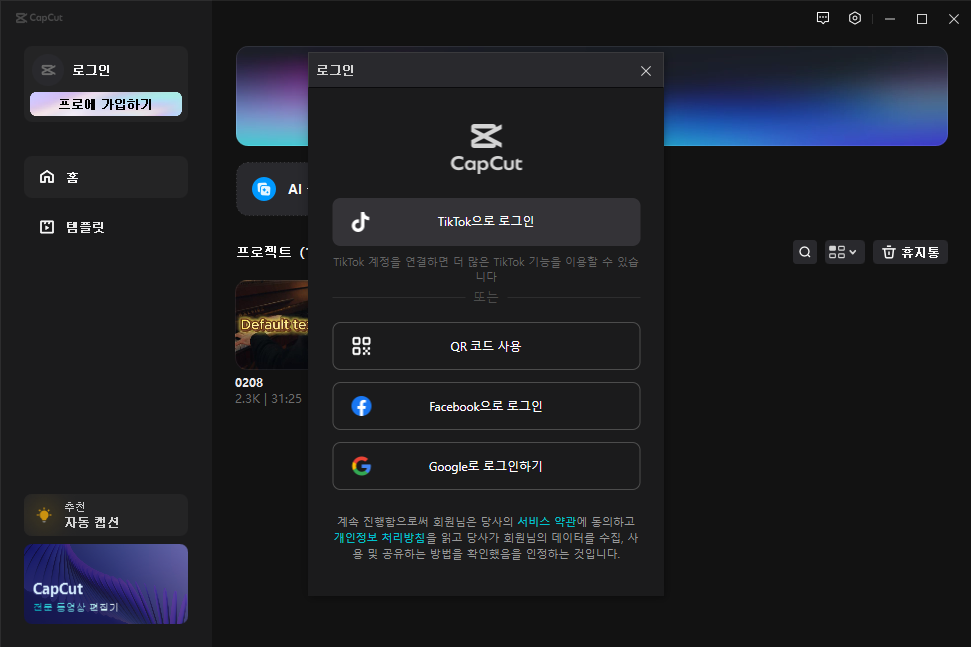971x647 pixels.
Task: Maximize the CapCut window
Action: [922, 19]
